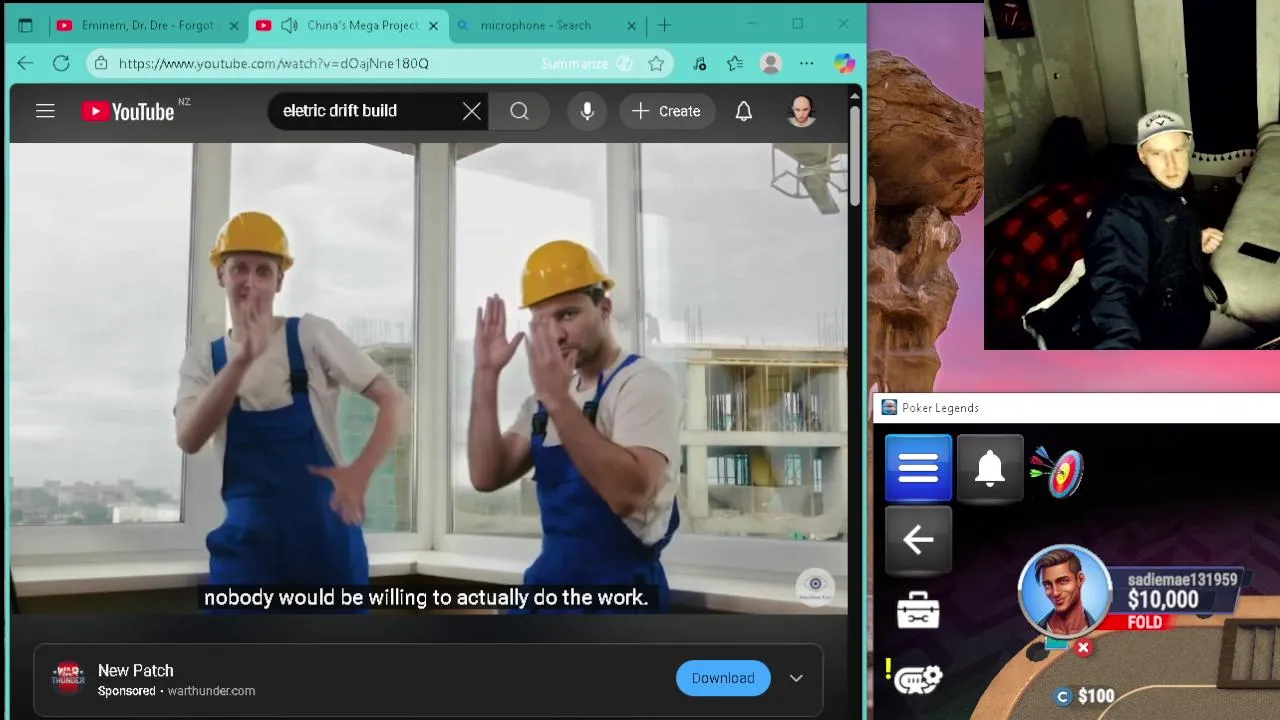Click the Poker Legends title bar icon
Image resolution: width=1280 pixels, height=720 pixels.
(x=889, y=407)
